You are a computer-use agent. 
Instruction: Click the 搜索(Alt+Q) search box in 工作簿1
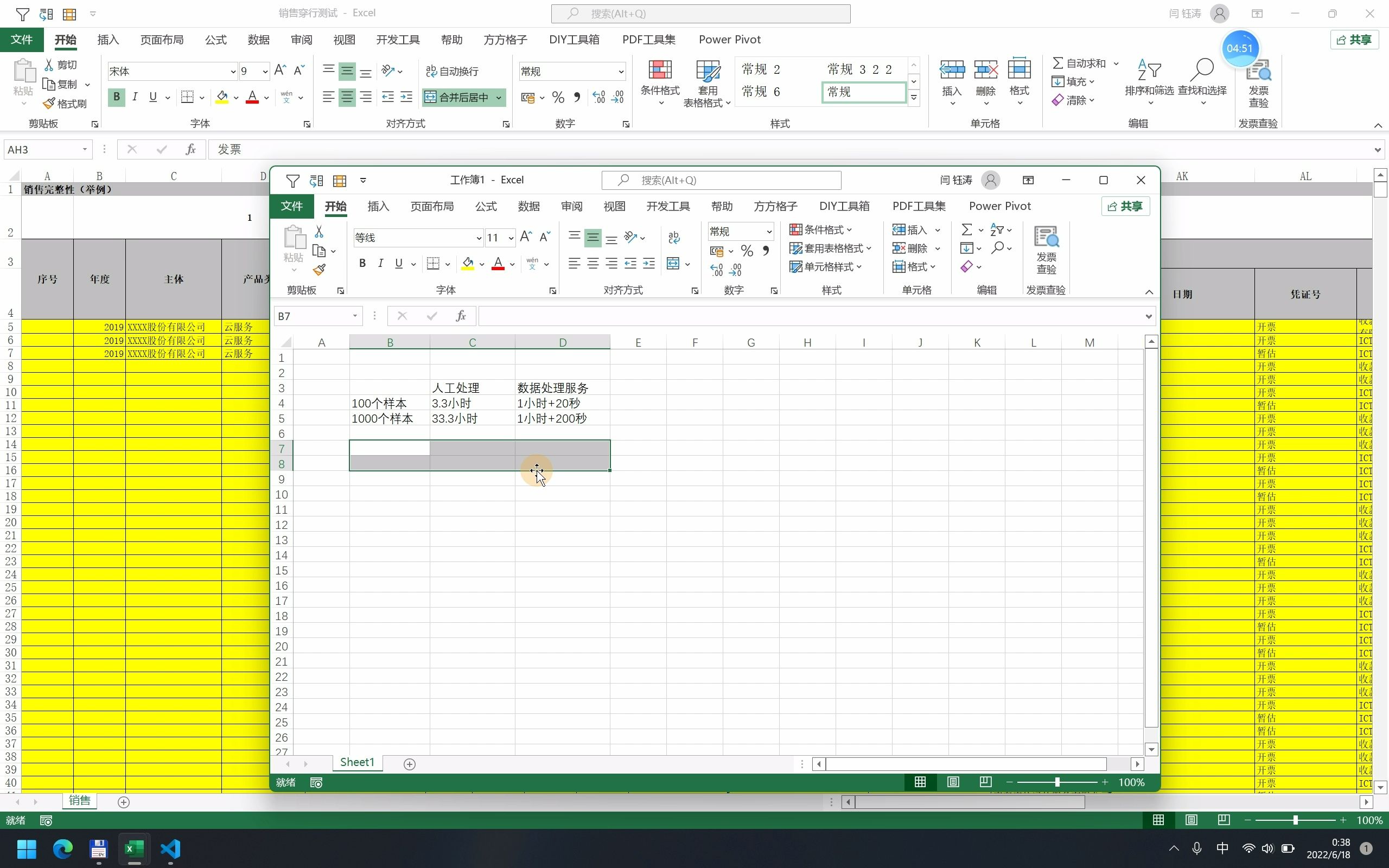[722, 180]
